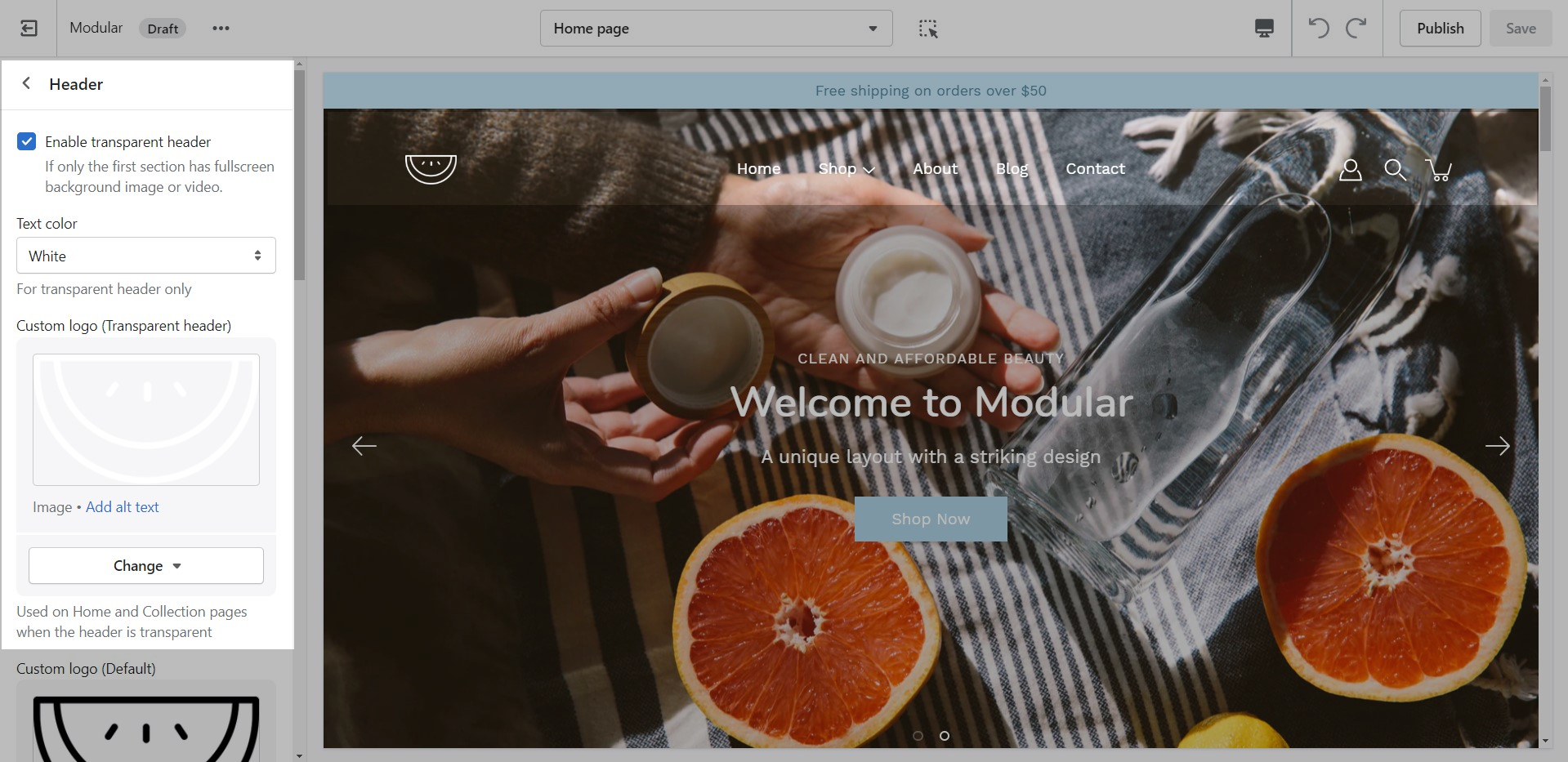
Task: Go to the About navigation item
Action: click(935, 169)
